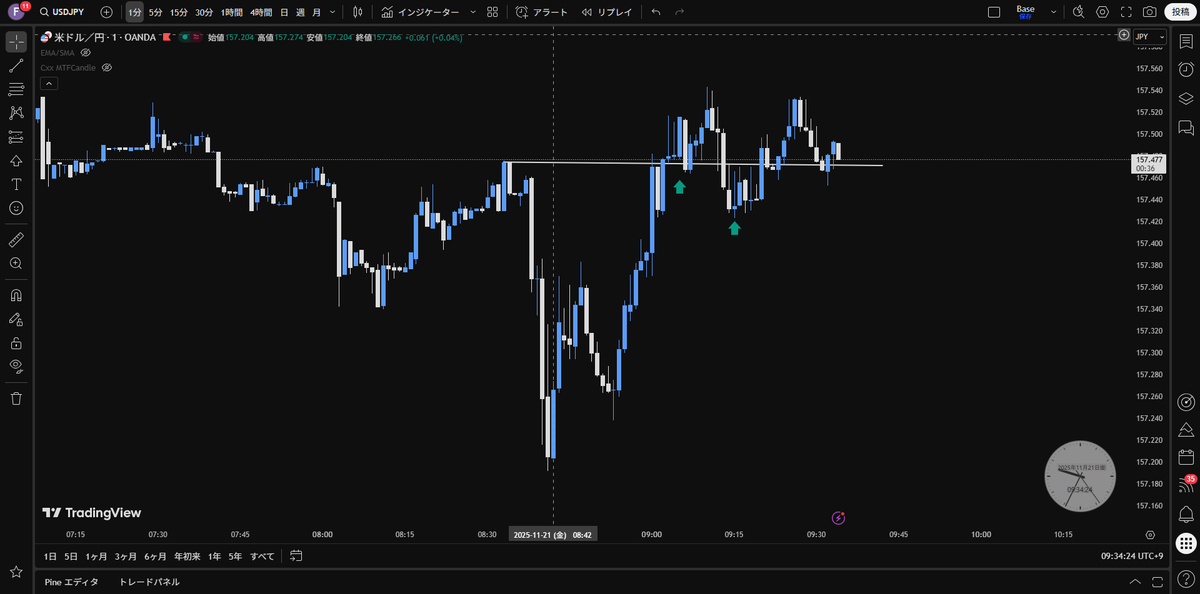The height and width of the screenshot is (594, 1200).
Task: Select the 4時間 timeframe
Action: click(262, 12)
